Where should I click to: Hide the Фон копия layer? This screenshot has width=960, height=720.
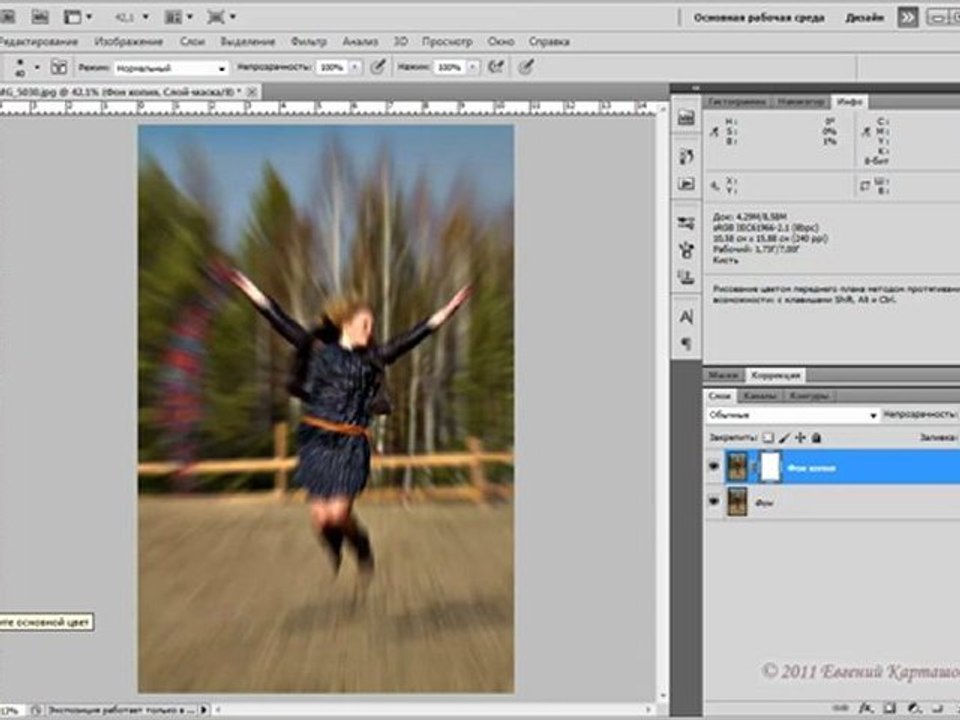714,467
